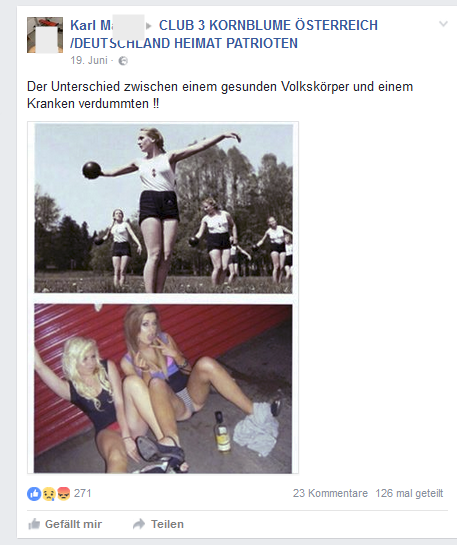Show the 271 reactions list
457x545 pixels.
click(x=82, y=493)
